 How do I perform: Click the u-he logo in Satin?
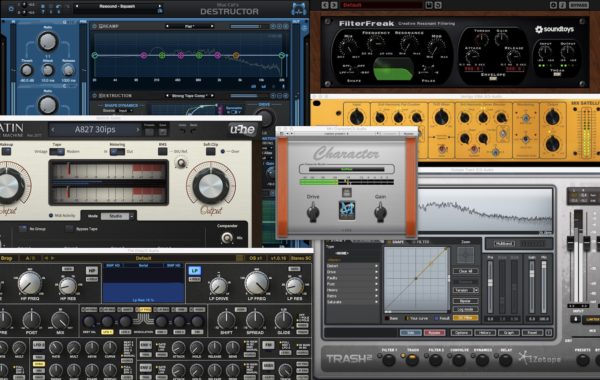tap(243, 130)
